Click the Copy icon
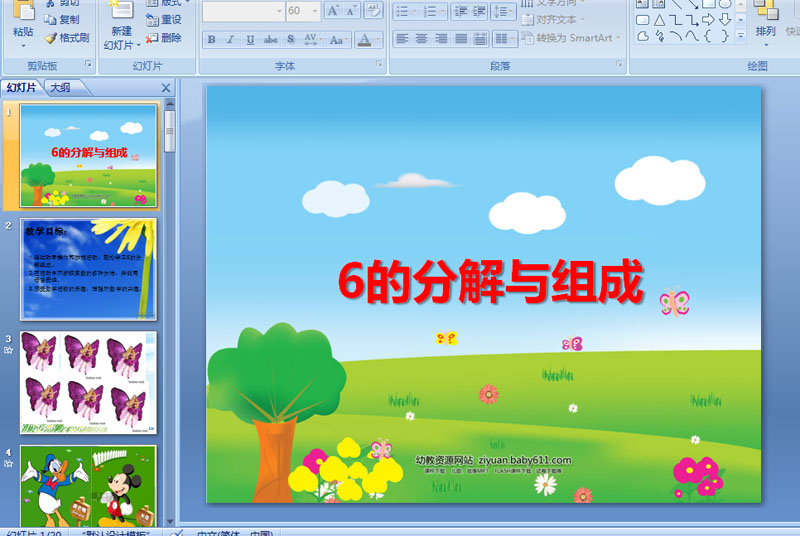 click(50, 20)
